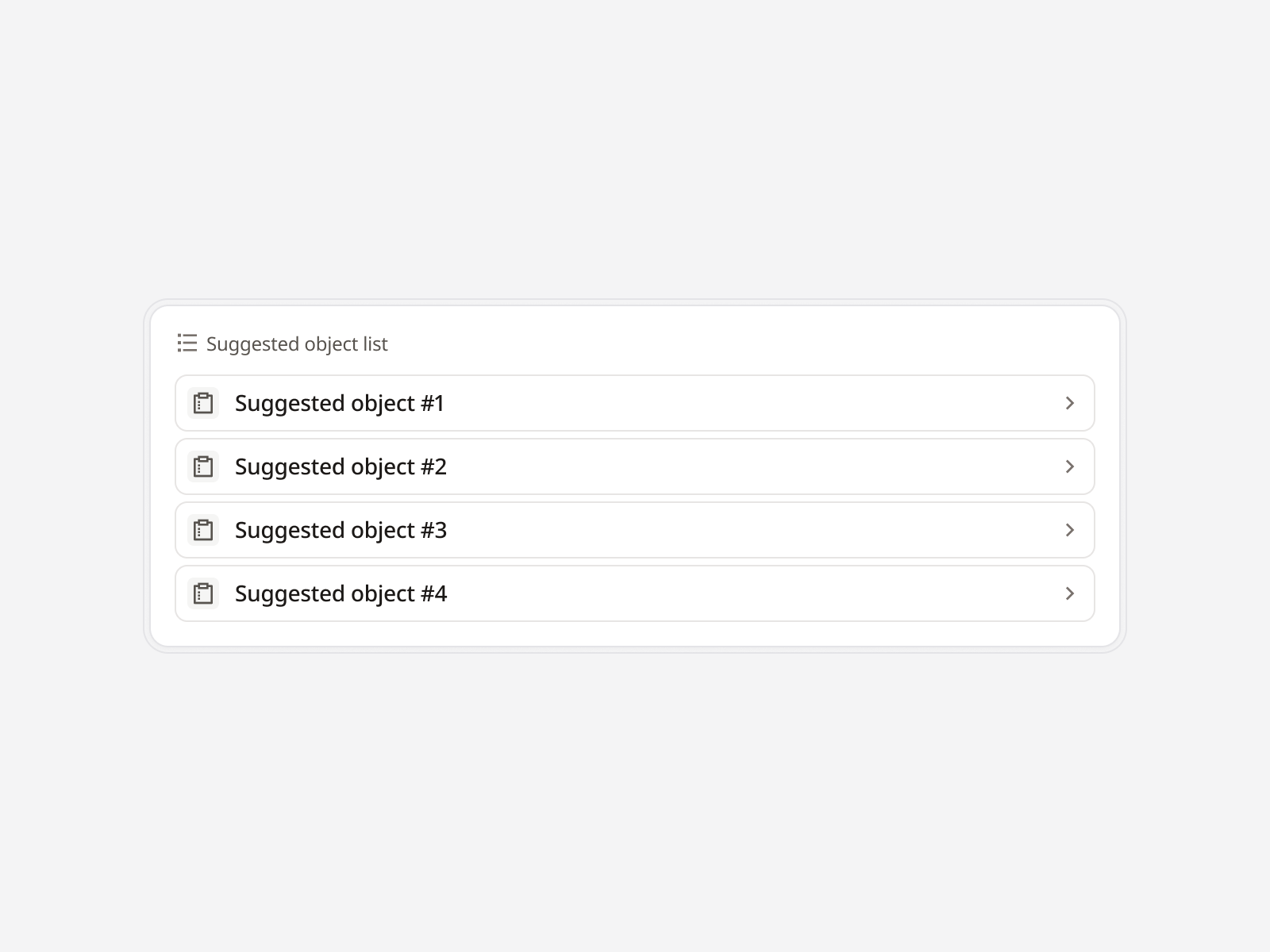Click the clipboard icon beside Suggested object #3
The height and width of the screenshot is (952, 1270).
pos(202,530)
